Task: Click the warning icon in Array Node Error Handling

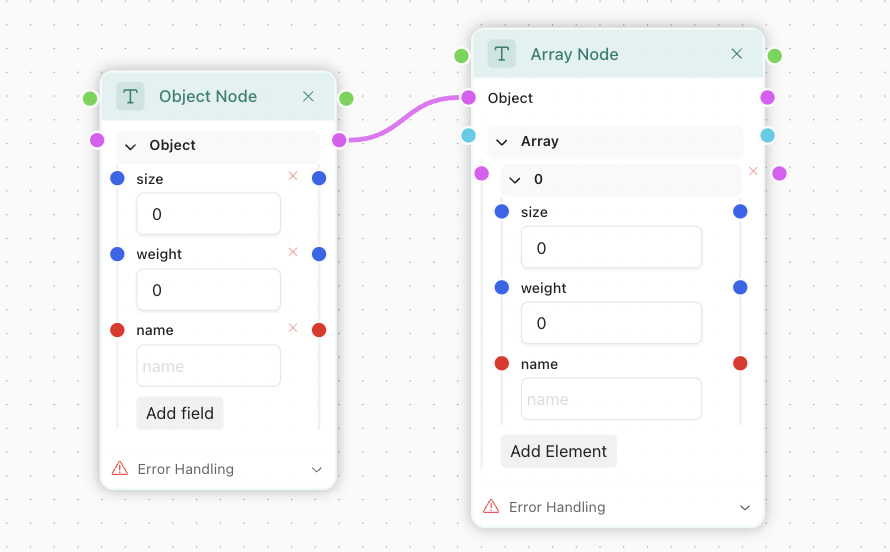Action: tap(491, 507)
